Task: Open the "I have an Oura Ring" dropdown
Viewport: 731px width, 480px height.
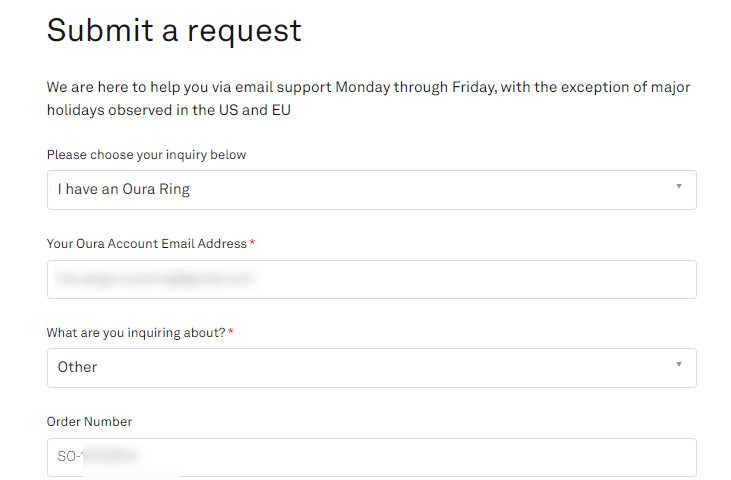Action: click(371, 190)
